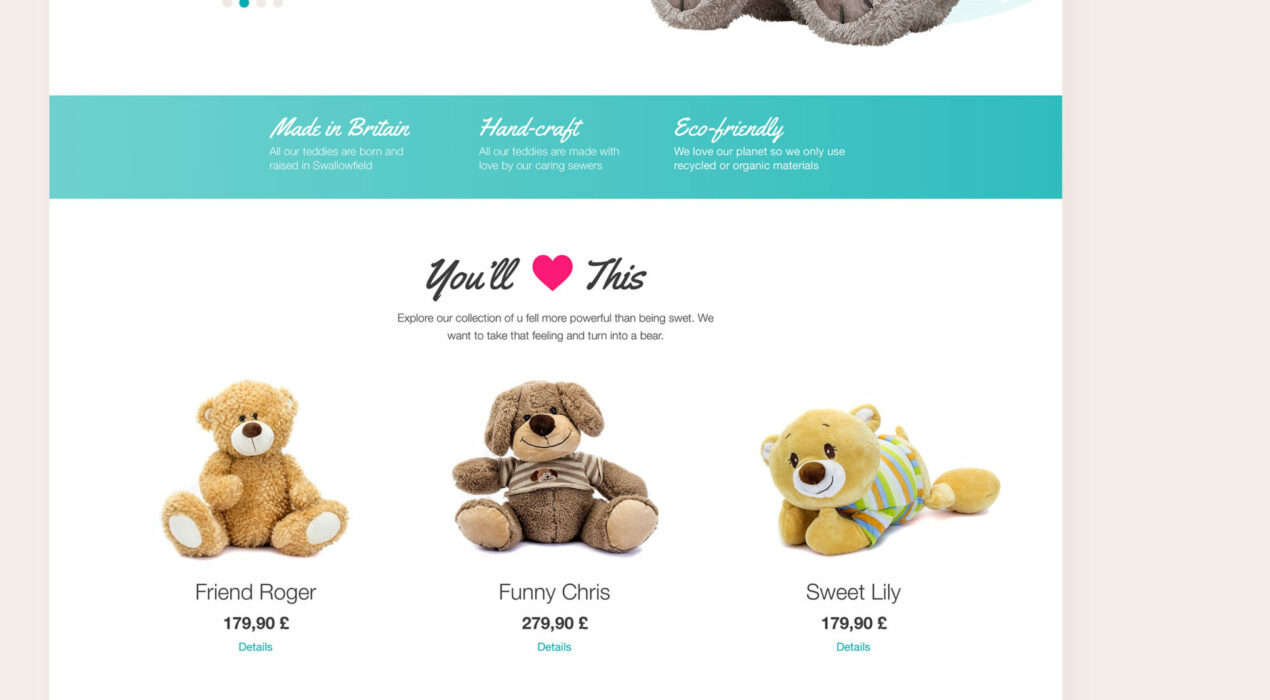Open Details link under Funny Chris
Image resolution: width=1270 pixels, height=700 pixels.
tap(554, 647)
